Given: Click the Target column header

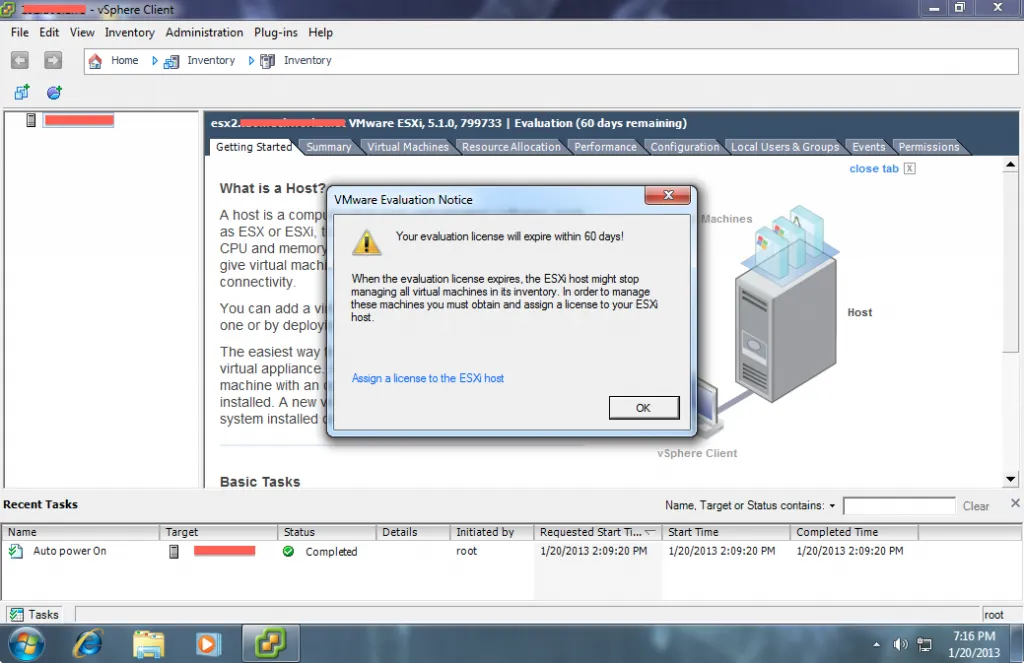Looking at the screenshot, I should 219,532.
